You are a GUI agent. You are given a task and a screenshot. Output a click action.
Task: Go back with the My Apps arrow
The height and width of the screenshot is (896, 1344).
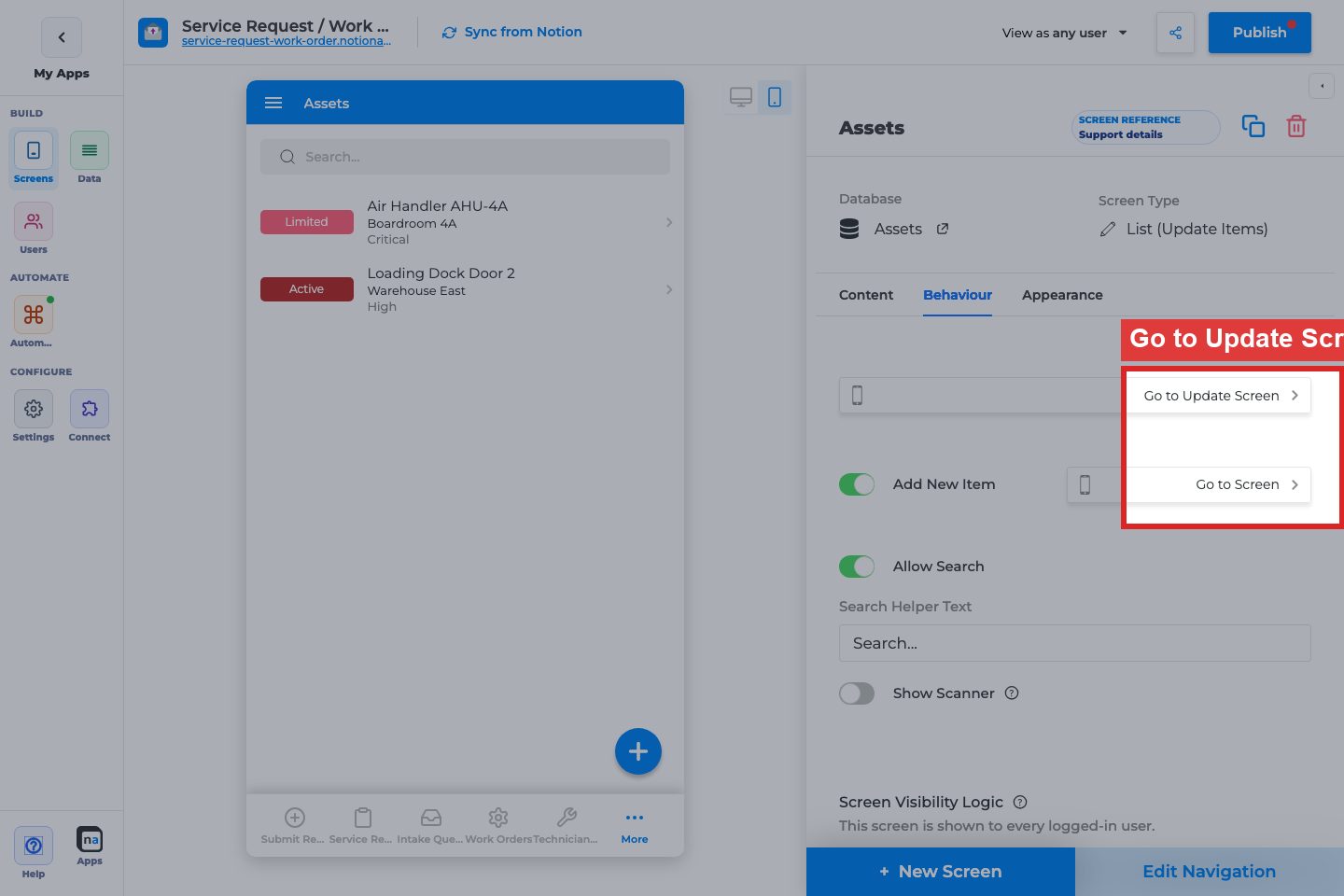(x=62, y=37)
